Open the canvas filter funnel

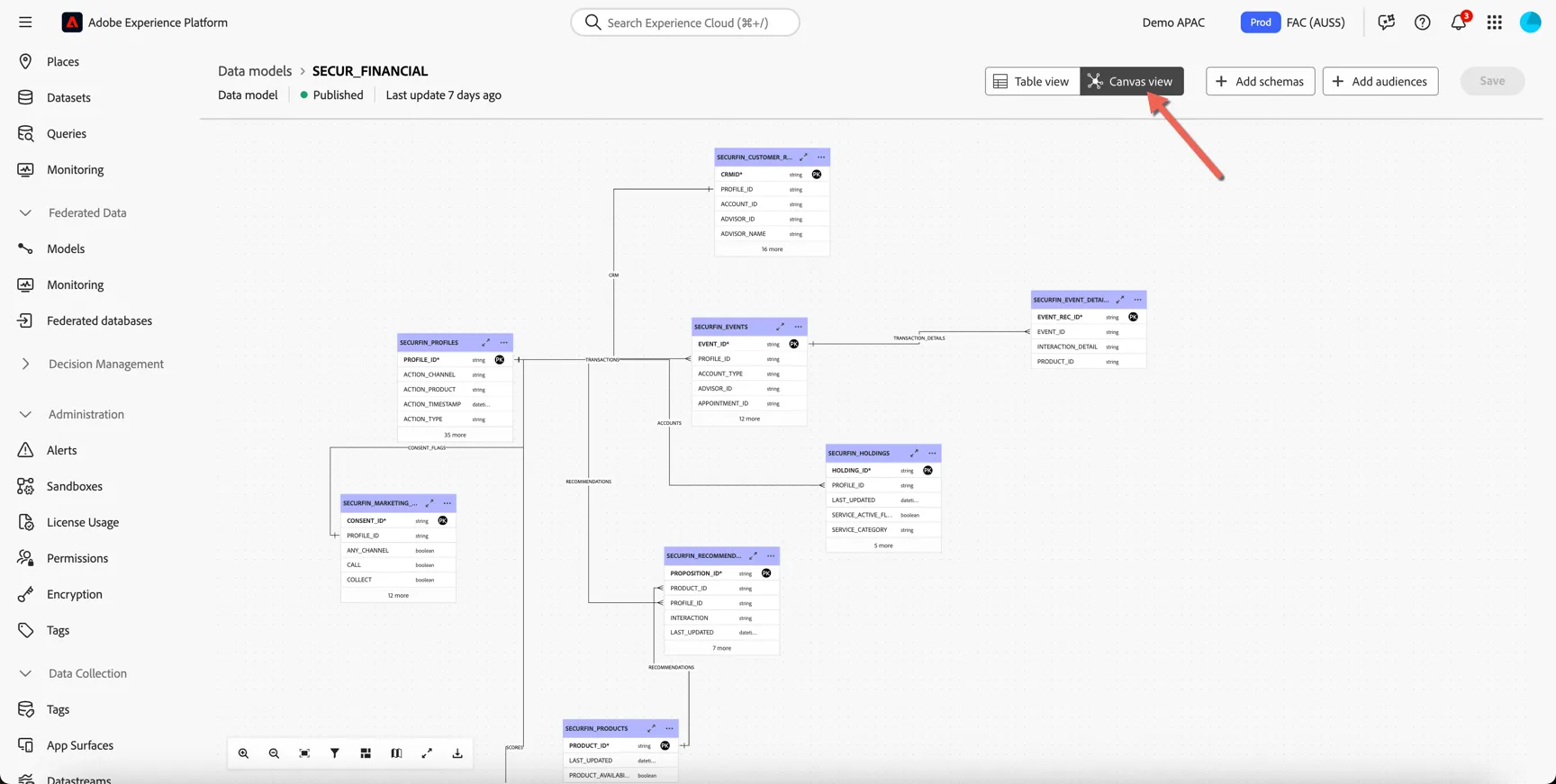(335, 753)
